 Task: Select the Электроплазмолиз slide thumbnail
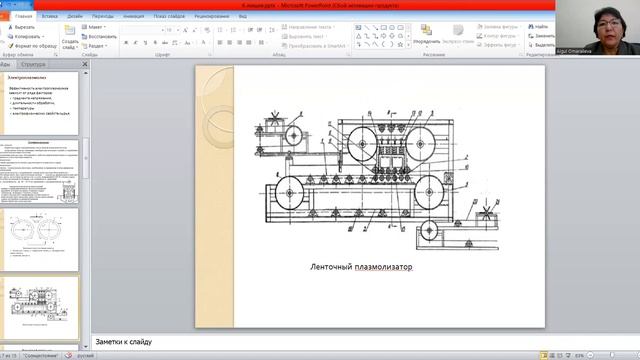tap(39, 103)
